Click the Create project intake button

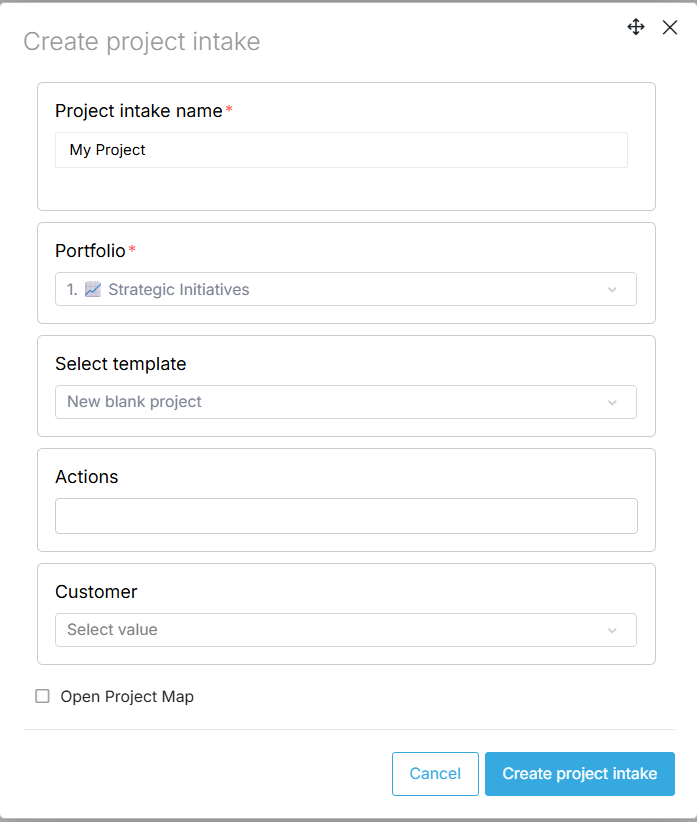(579, 774)
